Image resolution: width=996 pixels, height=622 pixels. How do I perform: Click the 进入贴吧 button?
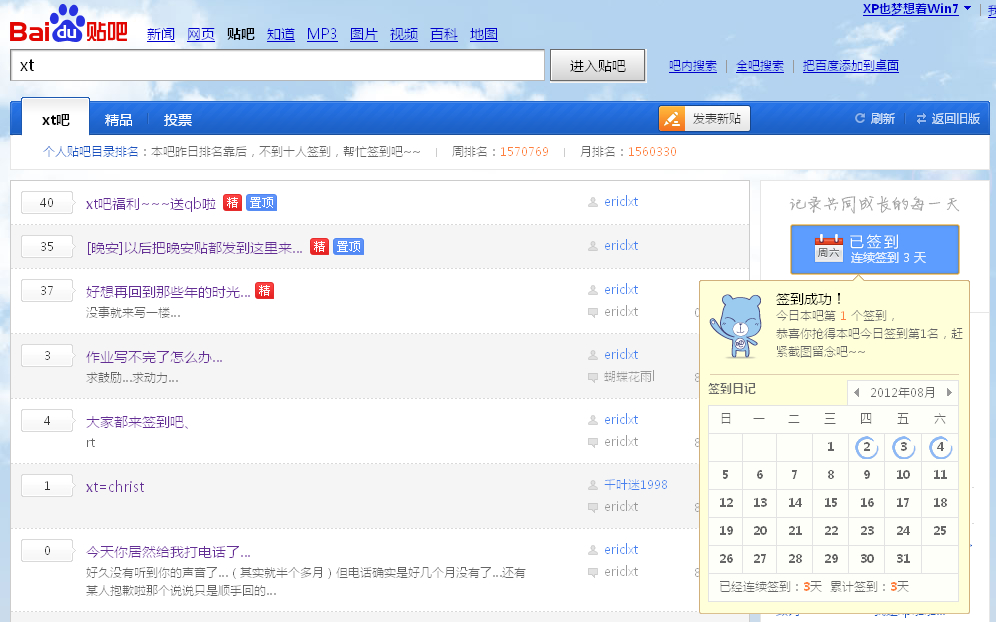(598, 65)
